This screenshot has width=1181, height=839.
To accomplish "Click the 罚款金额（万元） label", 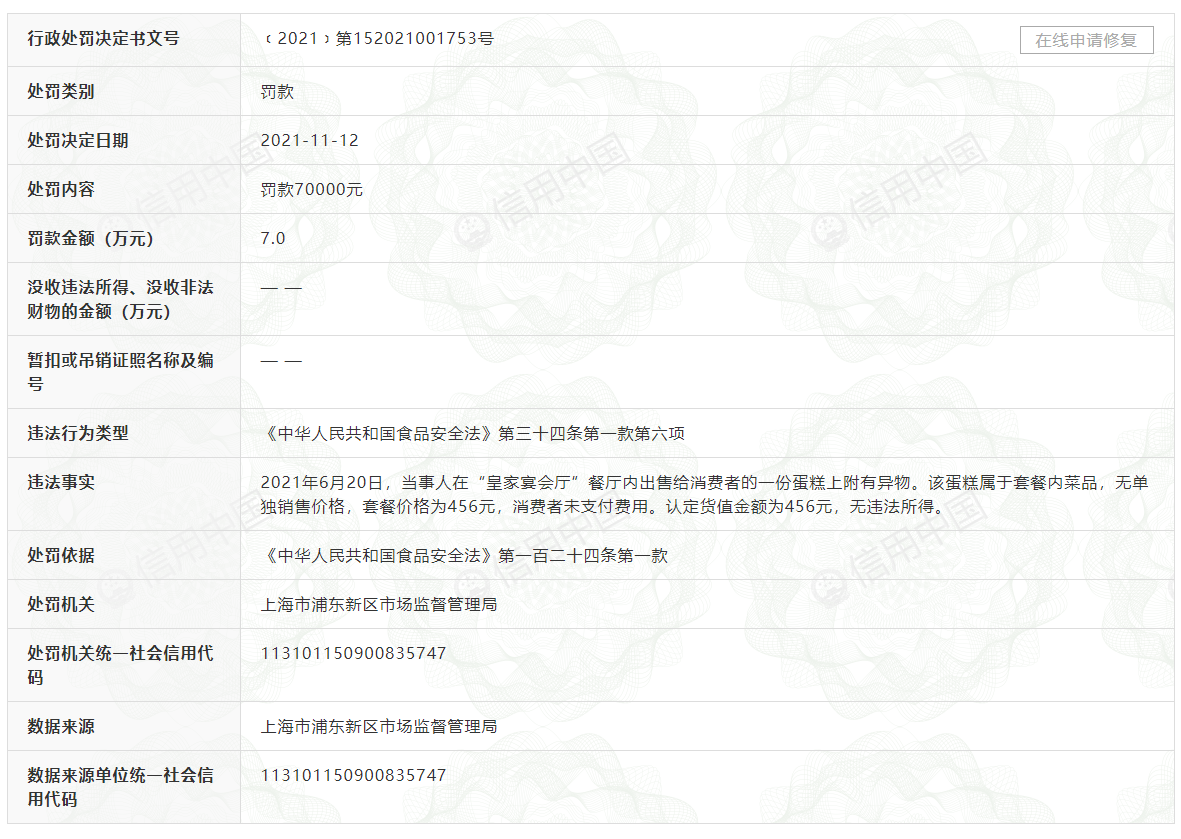I will 90,238.
